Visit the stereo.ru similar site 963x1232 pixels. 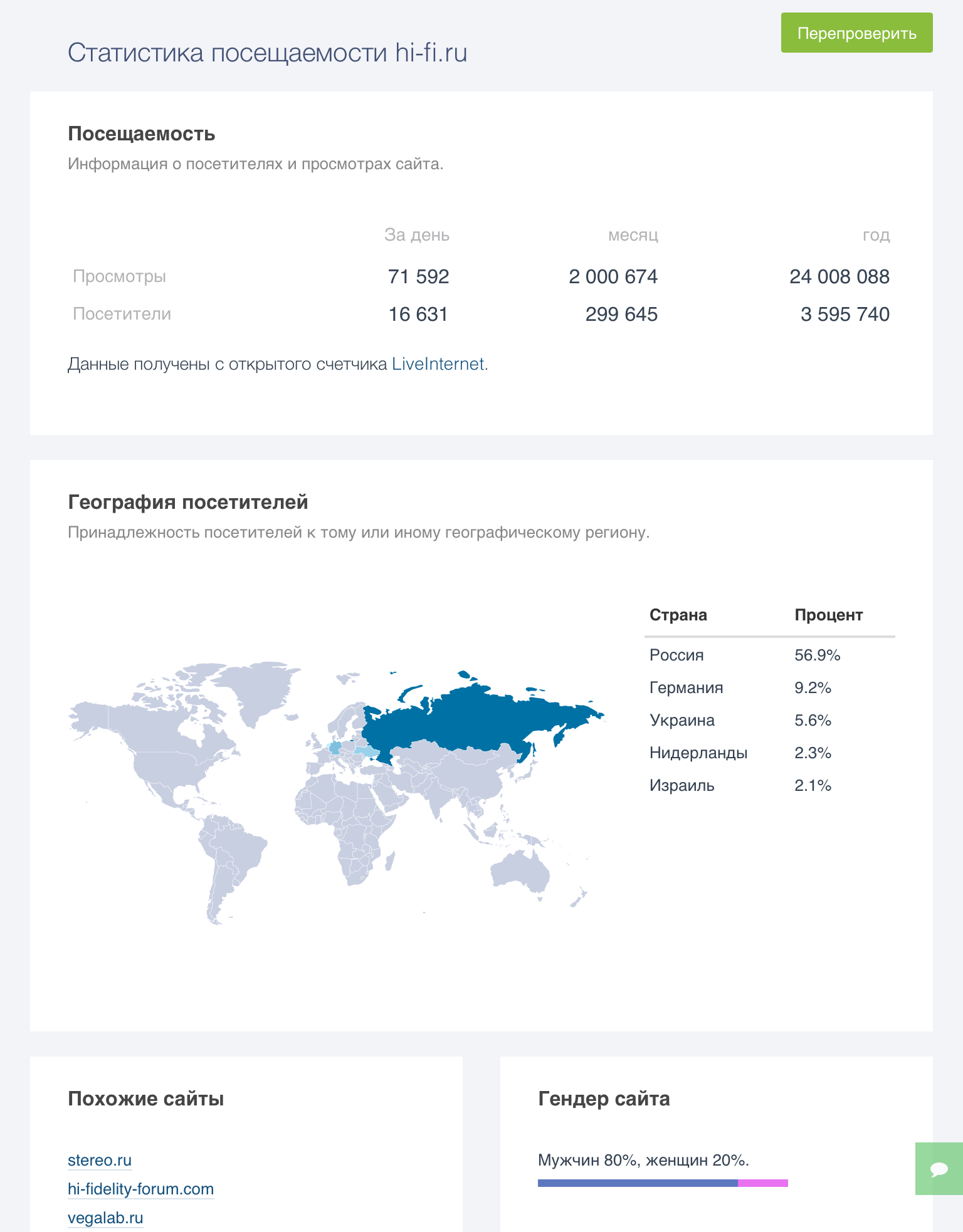point(100,1161)
